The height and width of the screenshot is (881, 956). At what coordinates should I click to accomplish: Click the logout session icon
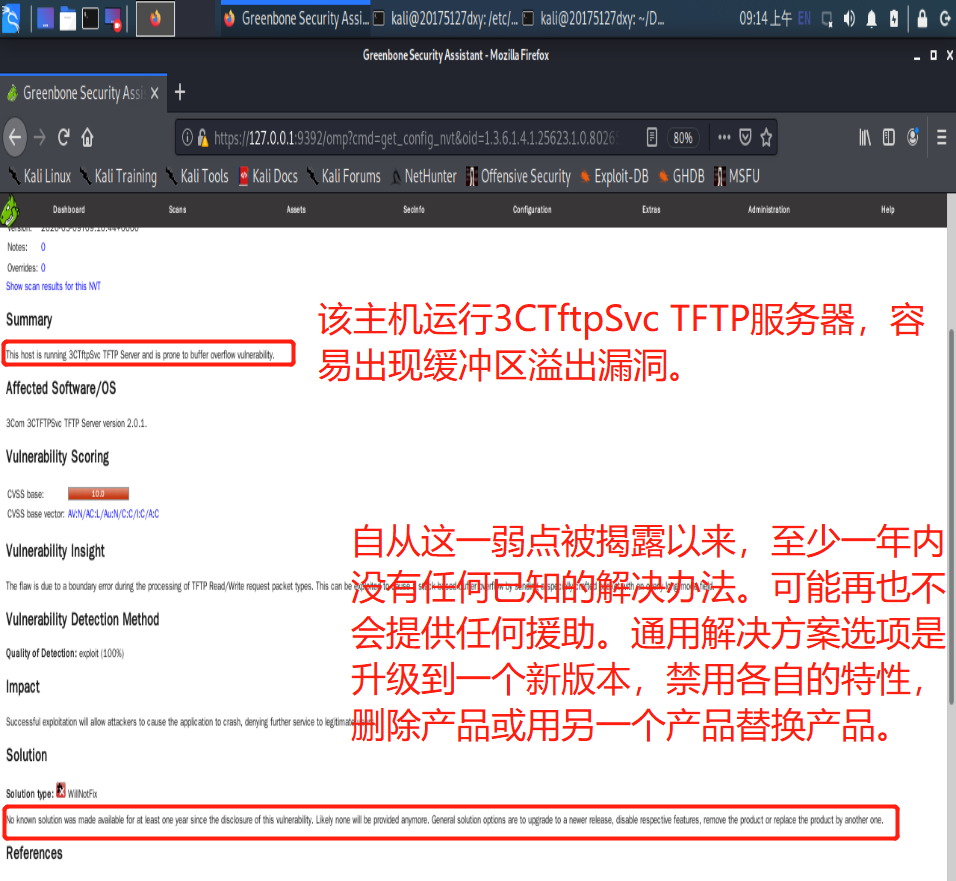pyautogui.click(x=945, y=19)
